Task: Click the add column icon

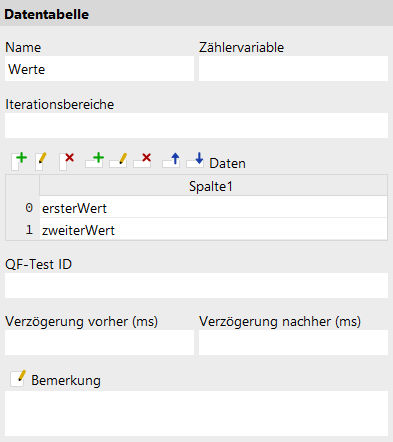Action: [19, 161]
